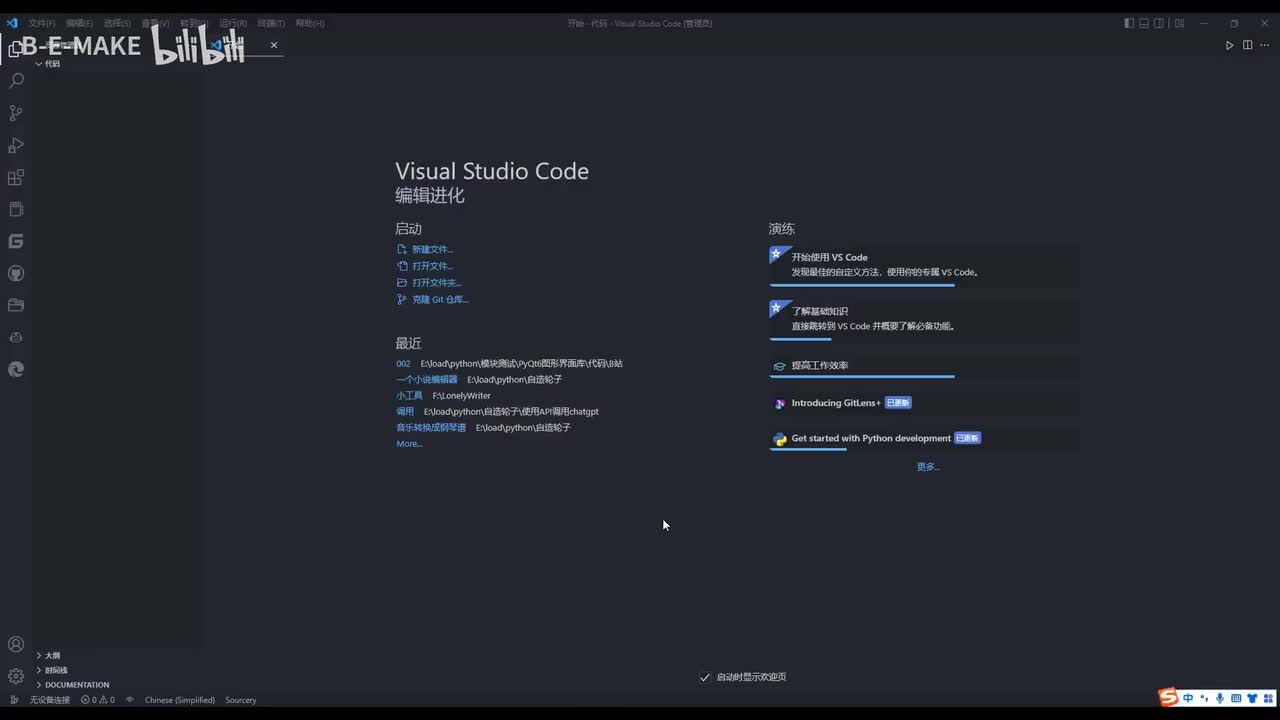This screenshot has width=1280, height=720.
Task: Open Get started with Python development walkthrough
Action: click(924, 439)
